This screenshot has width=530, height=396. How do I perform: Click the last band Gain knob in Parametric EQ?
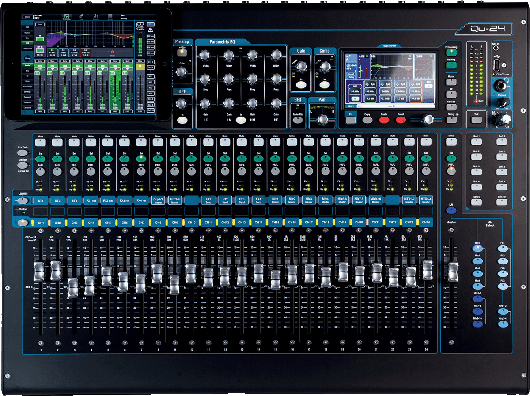point(276,103)
